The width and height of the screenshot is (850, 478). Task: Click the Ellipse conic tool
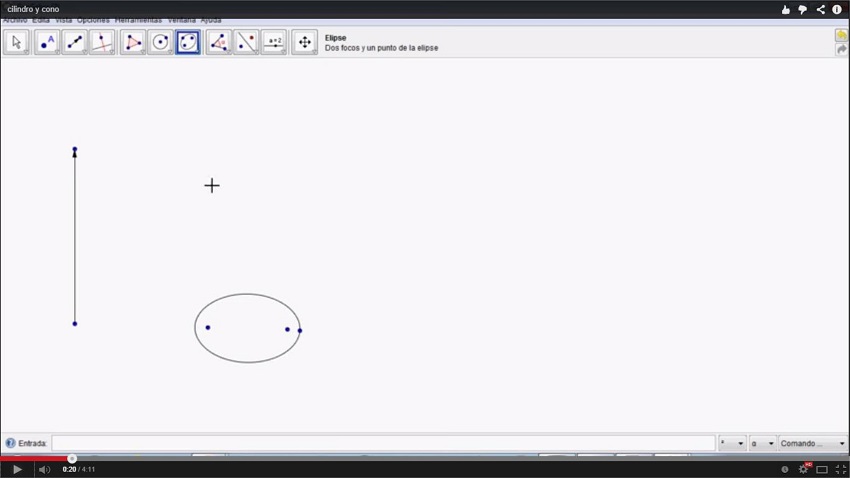(188, 42)
